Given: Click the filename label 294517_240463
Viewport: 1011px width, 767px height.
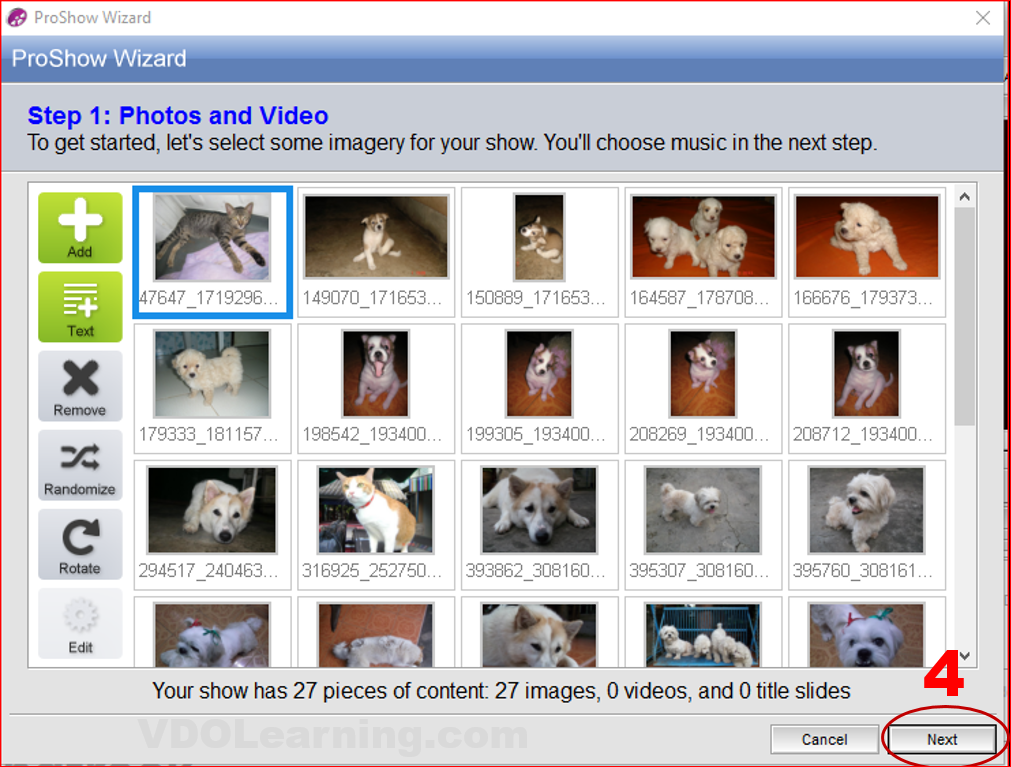Looking at the screenshot, I should point(208,570).
